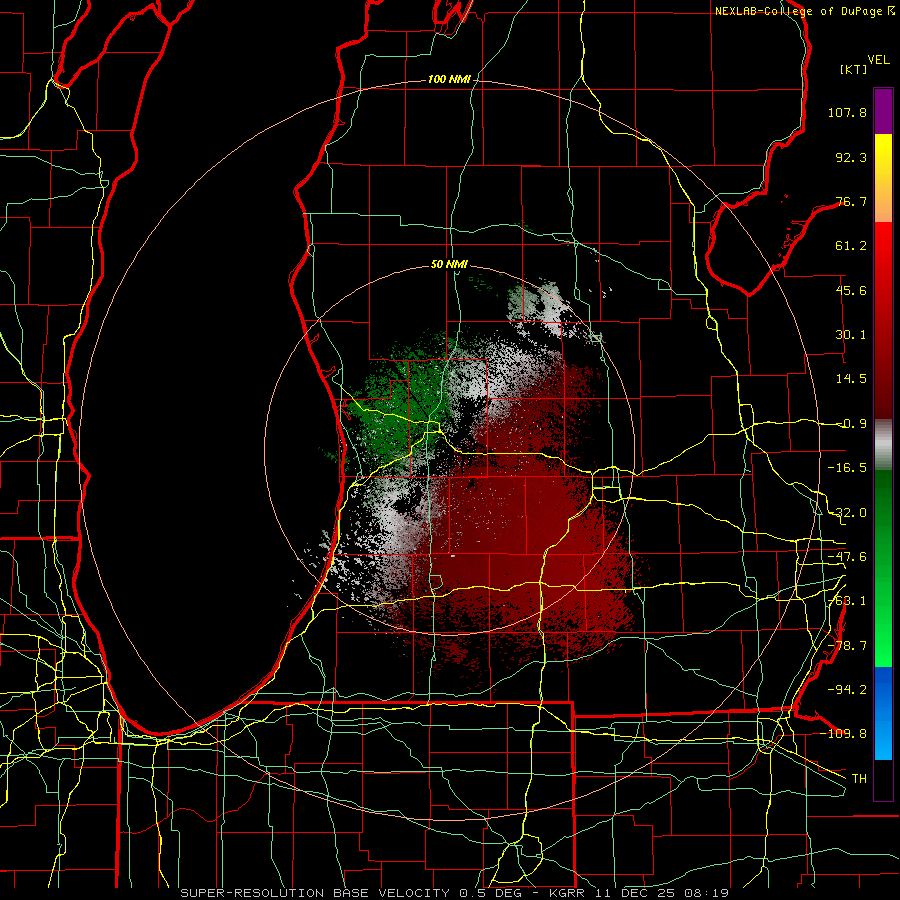The height and width of the screenshot is (900, 900).
Task: Click the TH threshold label
Action: pos(859,778)
